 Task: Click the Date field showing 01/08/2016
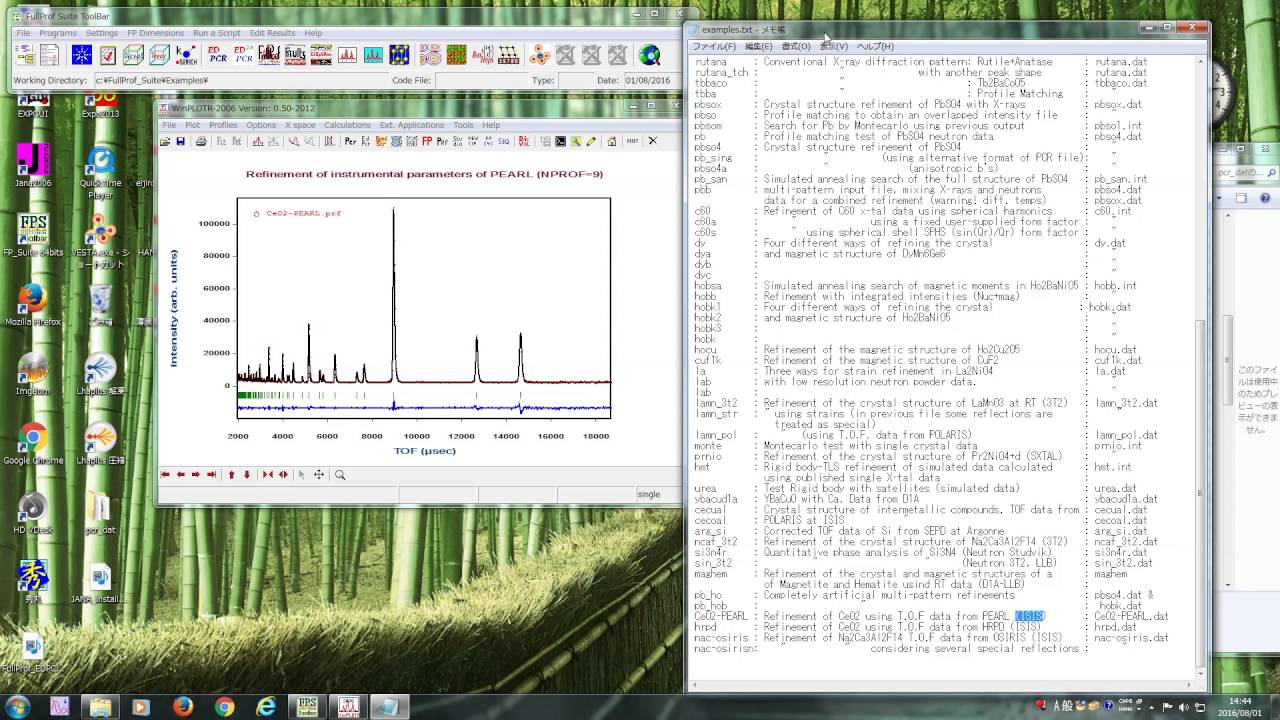tap(651, 80)
